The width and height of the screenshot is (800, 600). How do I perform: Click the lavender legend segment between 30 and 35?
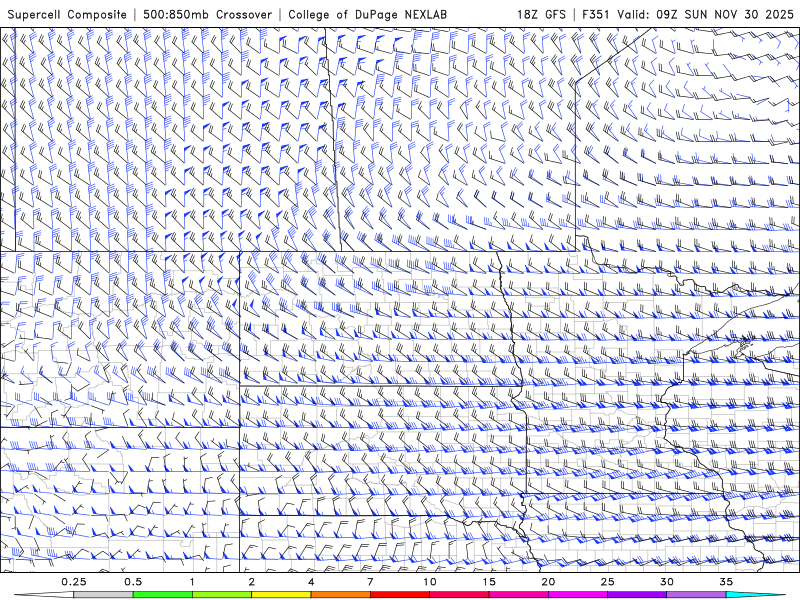point(696,595)
